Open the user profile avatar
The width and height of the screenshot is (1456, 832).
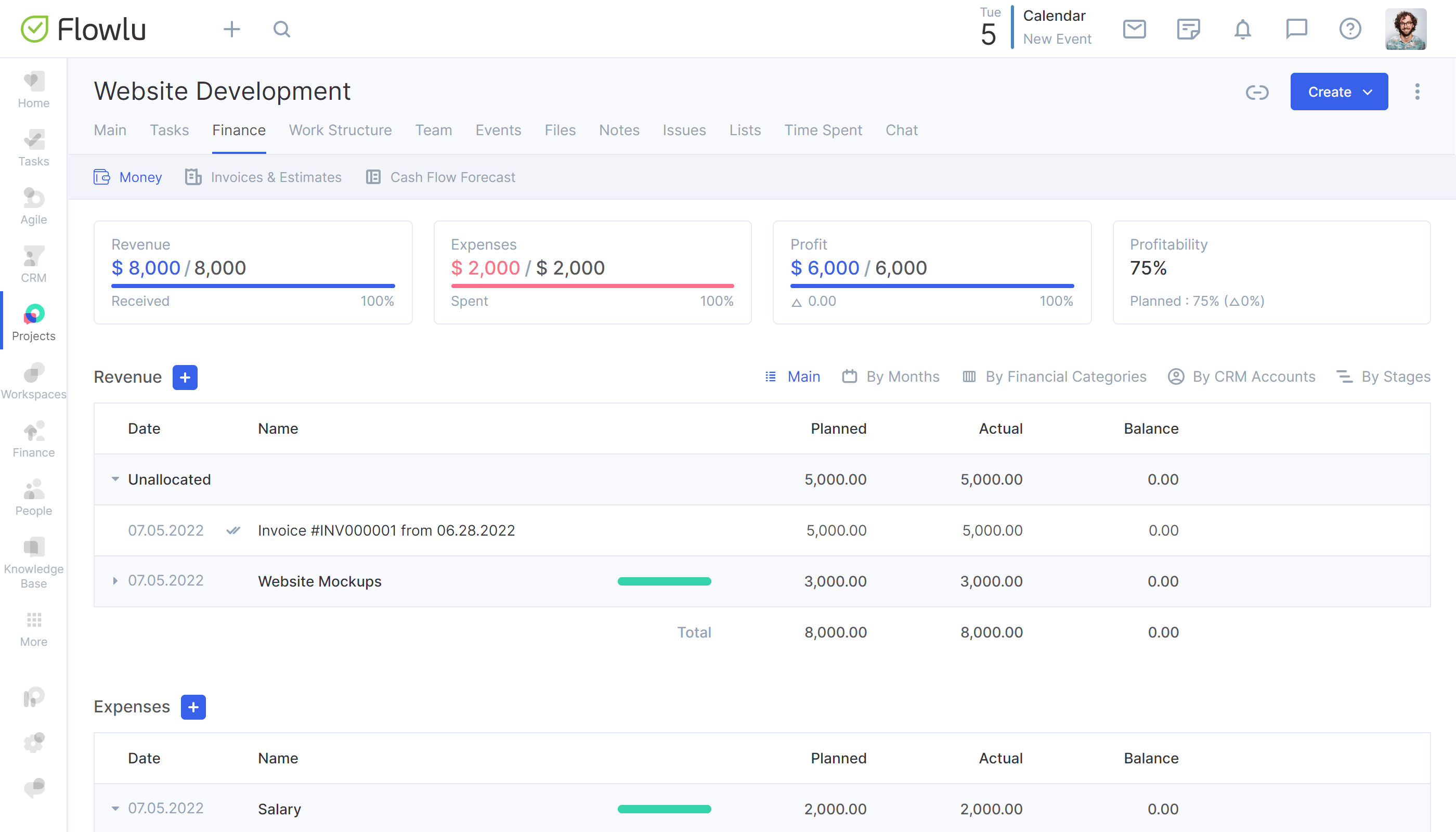(x=1406, y=29)
